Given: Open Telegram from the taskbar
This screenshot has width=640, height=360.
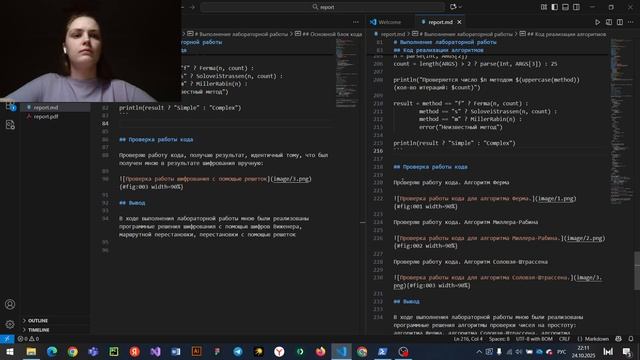Looking at the screenshot, I should tap(238, 351).
